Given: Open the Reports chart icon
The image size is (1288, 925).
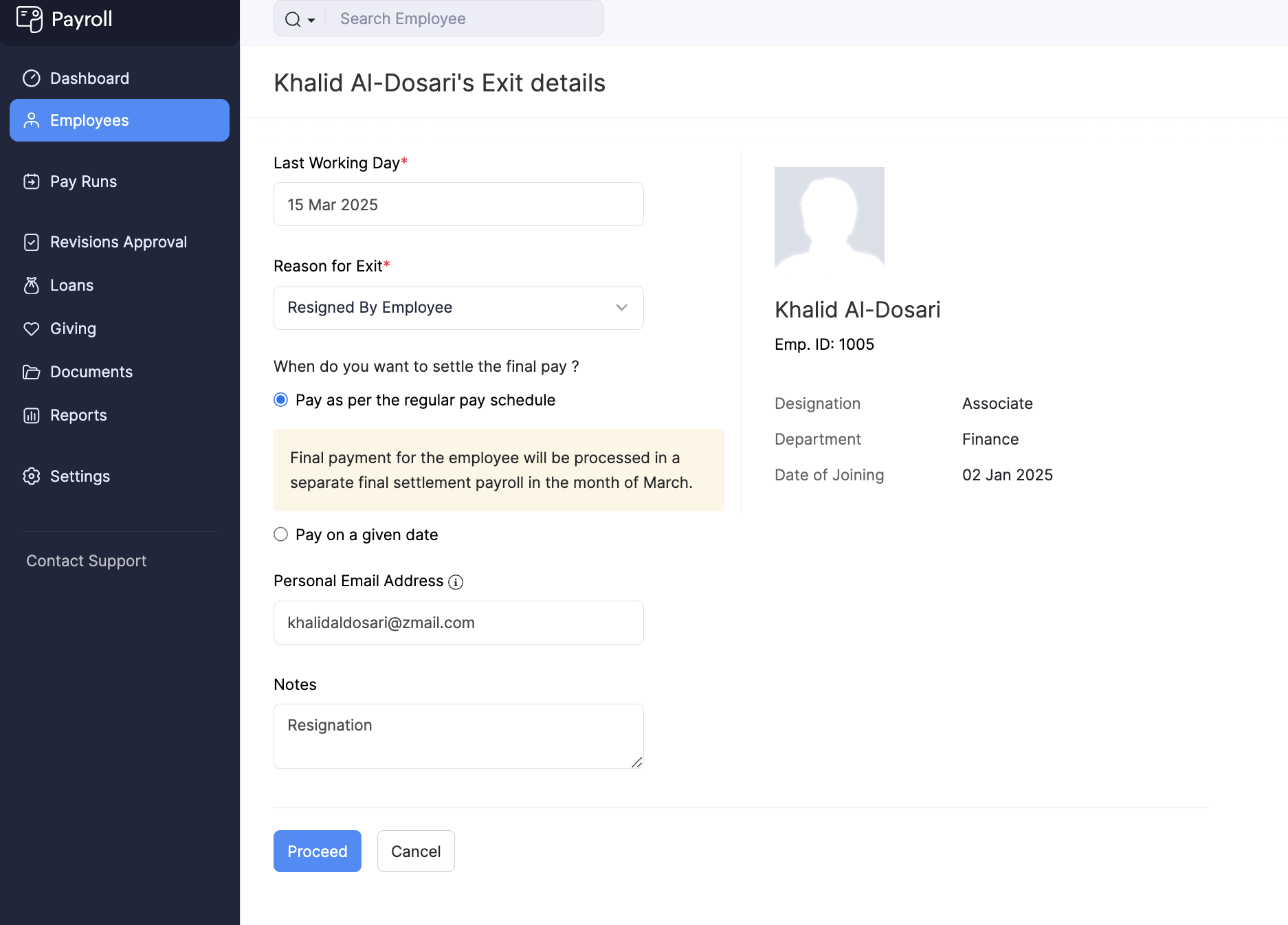Looking at the screenshot, I should (32, 415).
